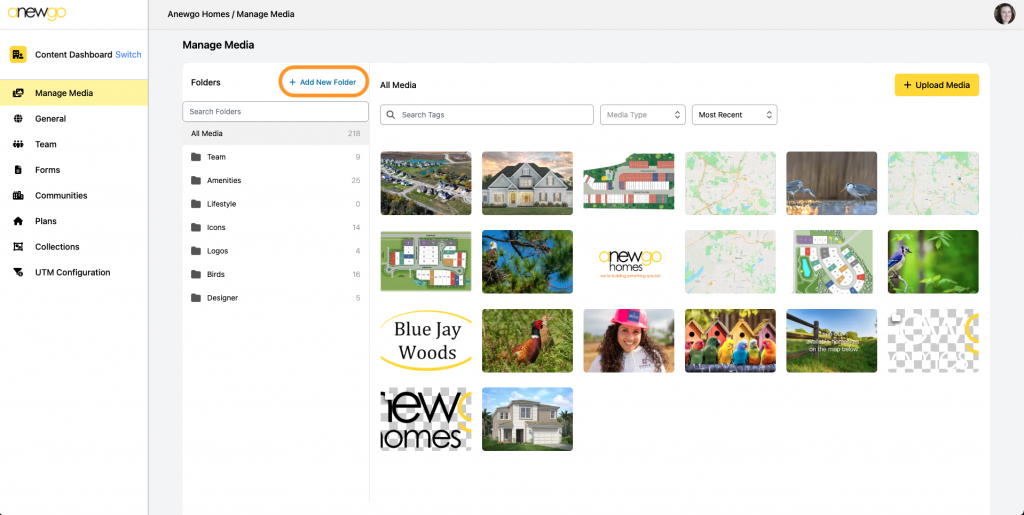The height and width of the screenshot is (515, 1024).
Task: Click the Collections icon in sidebar
Action: 18,247
